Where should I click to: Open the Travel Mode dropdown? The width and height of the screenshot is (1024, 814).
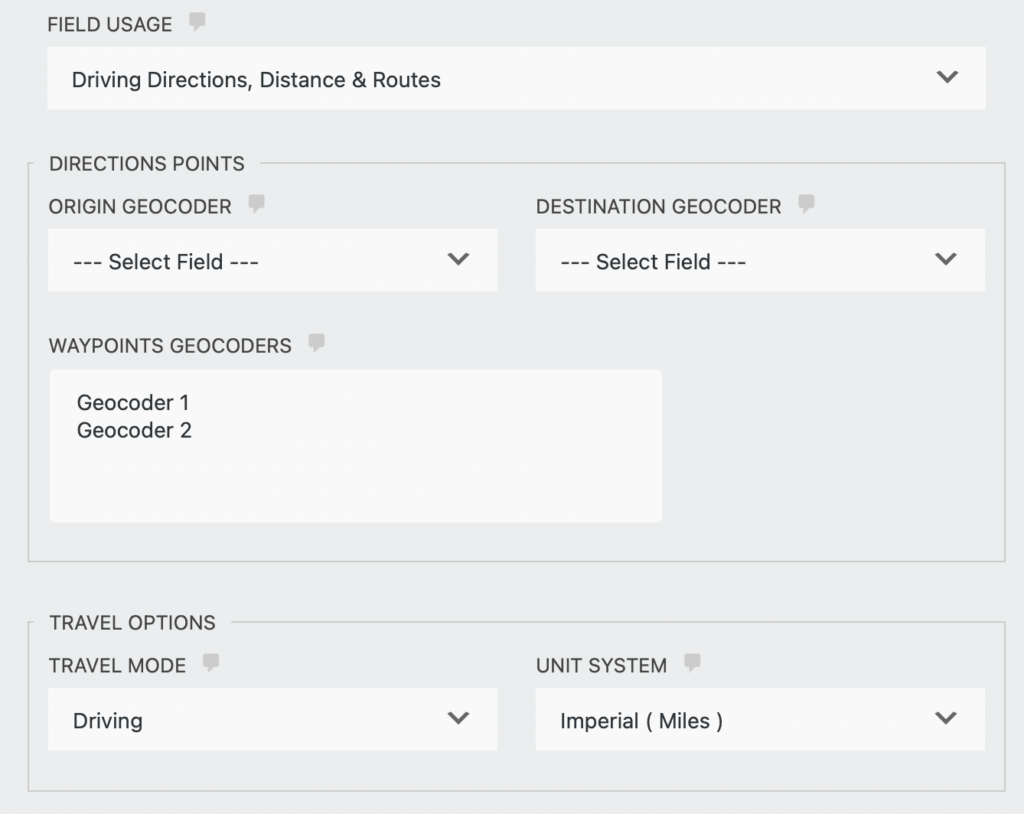click(x=272, y=719)
